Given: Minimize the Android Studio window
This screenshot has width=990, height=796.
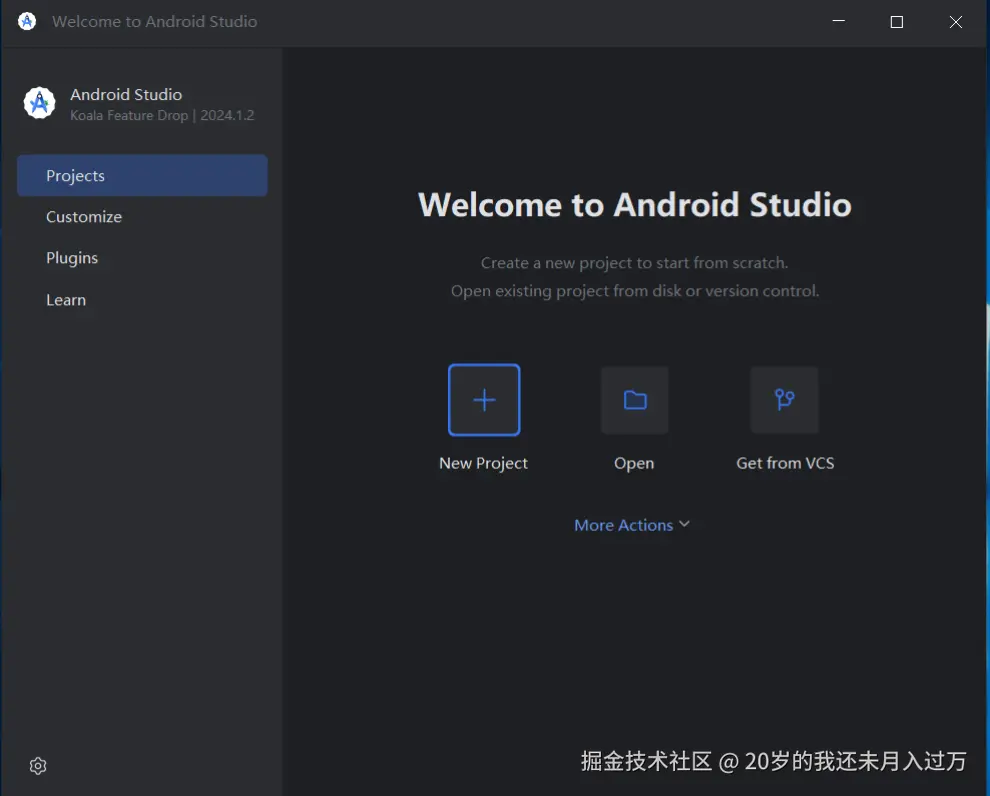Looking at the screenshot, I should [x=838, y=21].
